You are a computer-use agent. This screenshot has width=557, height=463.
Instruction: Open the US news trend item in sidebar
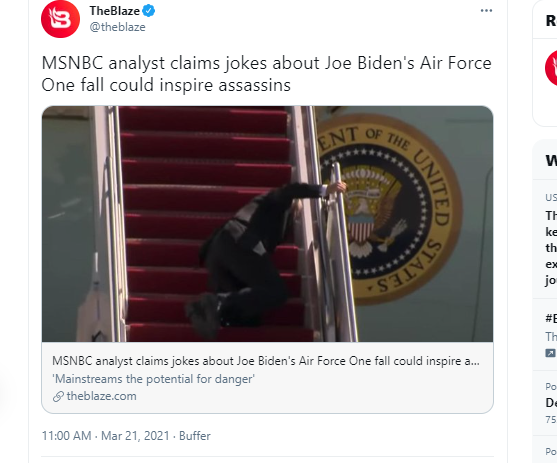tap(545, 240)
